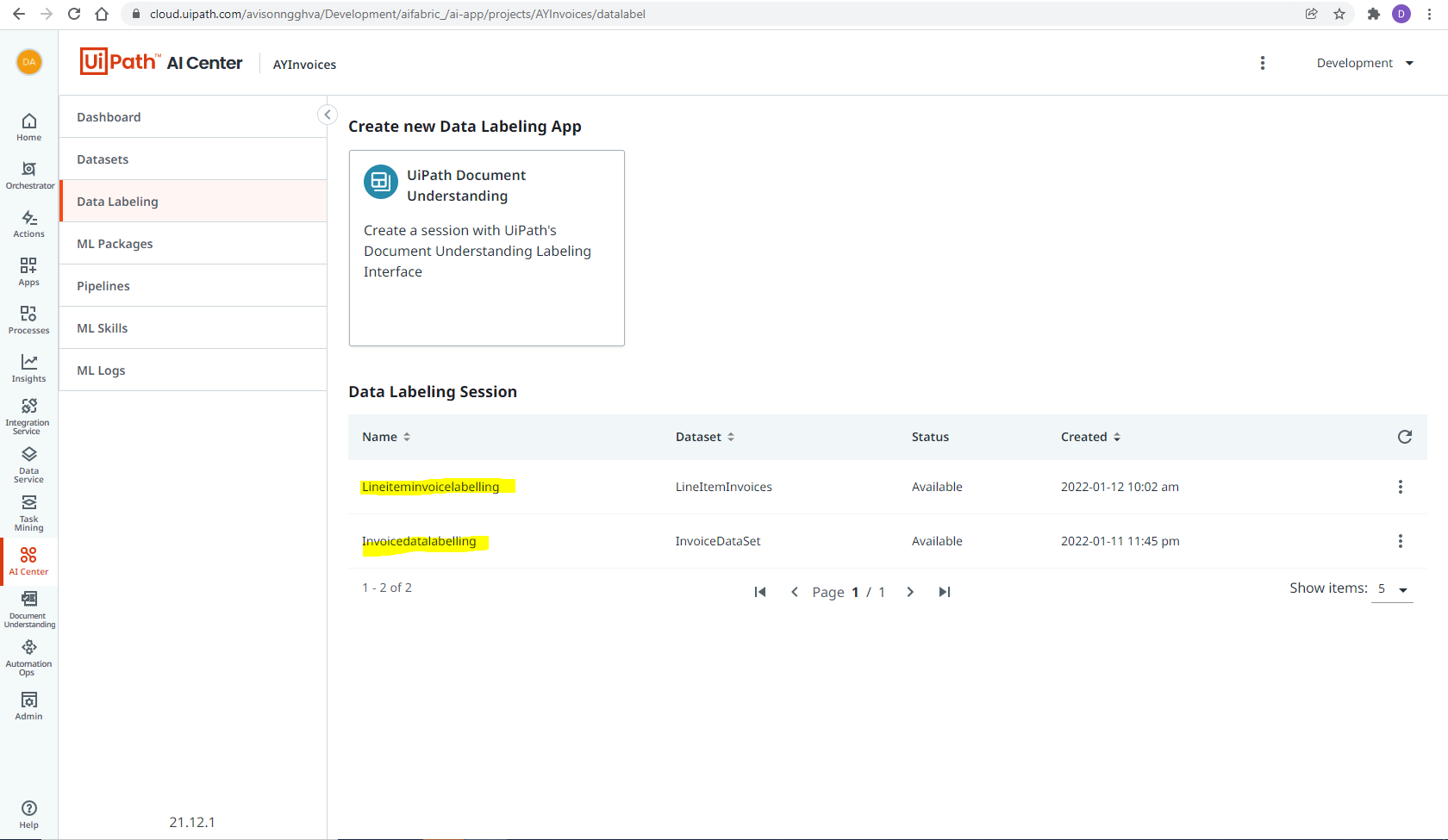Open Processes in the left rail
Viewport: 1448px width, 840px height.
tap(28, 320)
